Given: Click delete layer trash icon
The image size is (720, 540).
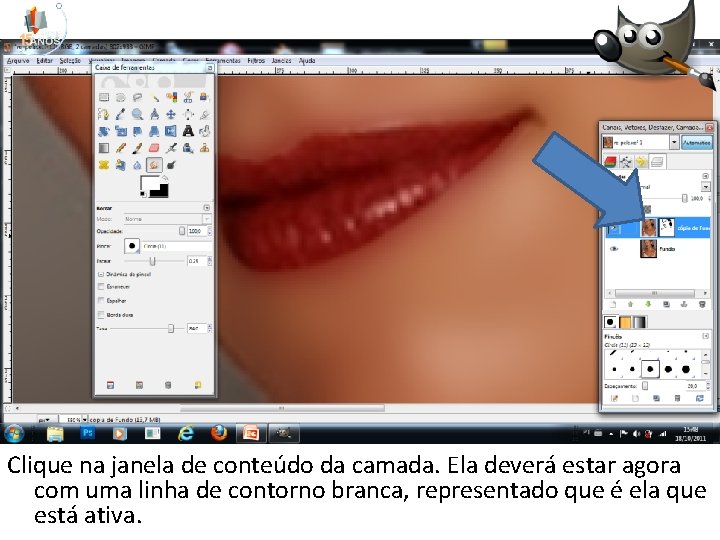Looking at the screenshot, I should [702, 304].
